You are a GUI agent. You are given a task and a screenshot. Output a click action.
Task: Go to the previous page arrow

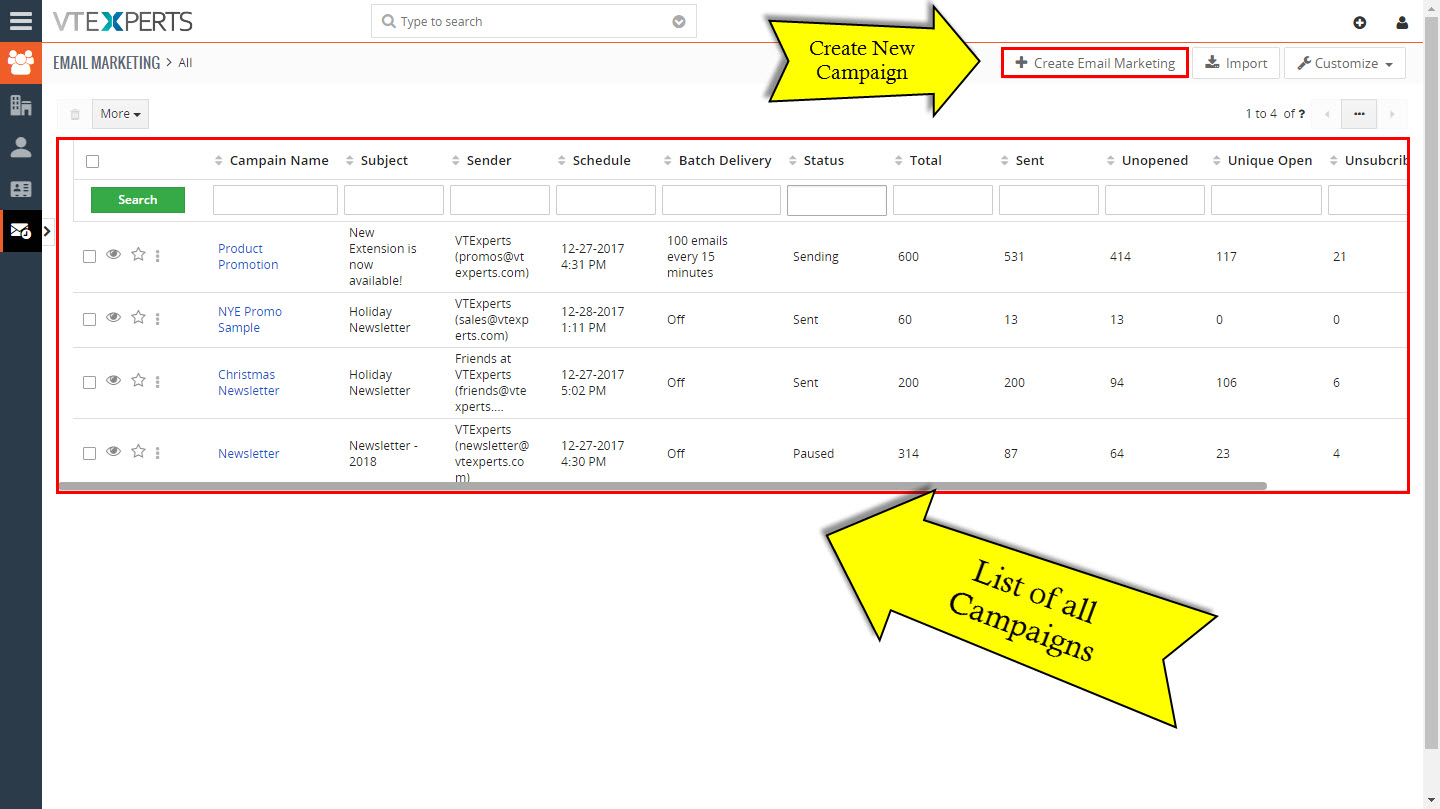pyautogui.click(x=1327, y=114)
